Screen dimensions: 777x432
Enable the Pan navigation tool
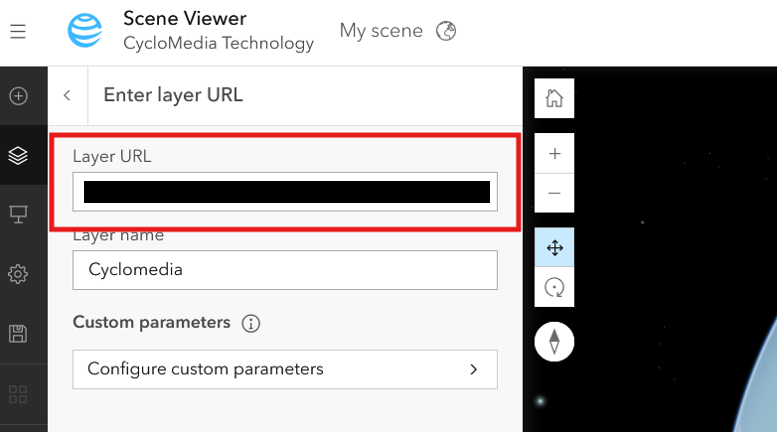(554, 247)
